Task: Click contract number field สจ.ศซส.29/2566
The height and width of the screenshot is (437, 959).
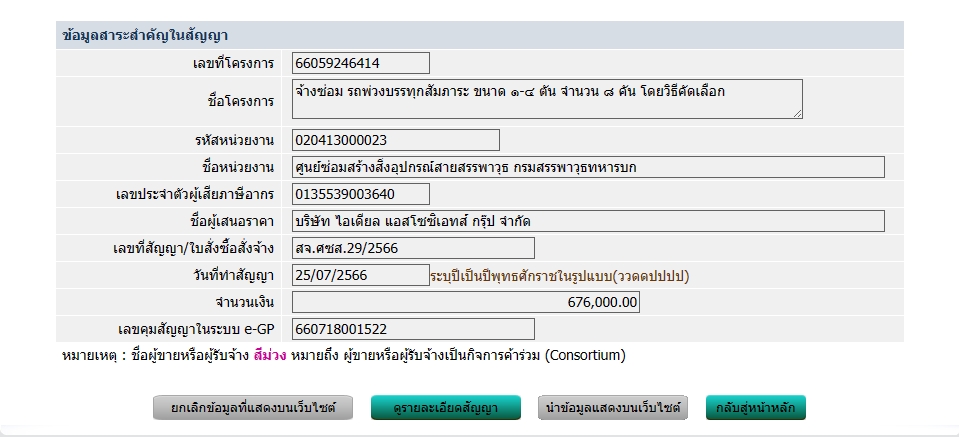Action: click(413, 248)
